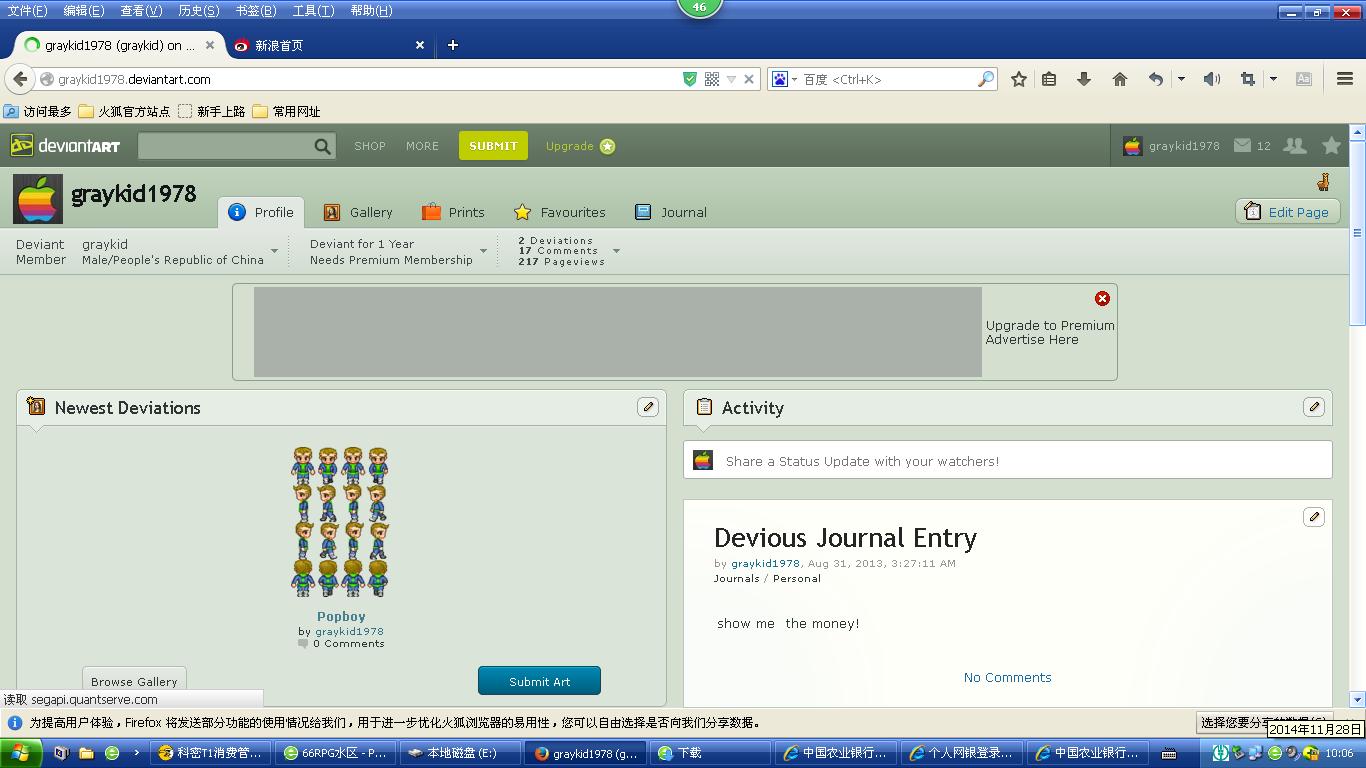Switch to the Gallery tab
Screen dimensions: 1366x768
click(x=358, y=212)
